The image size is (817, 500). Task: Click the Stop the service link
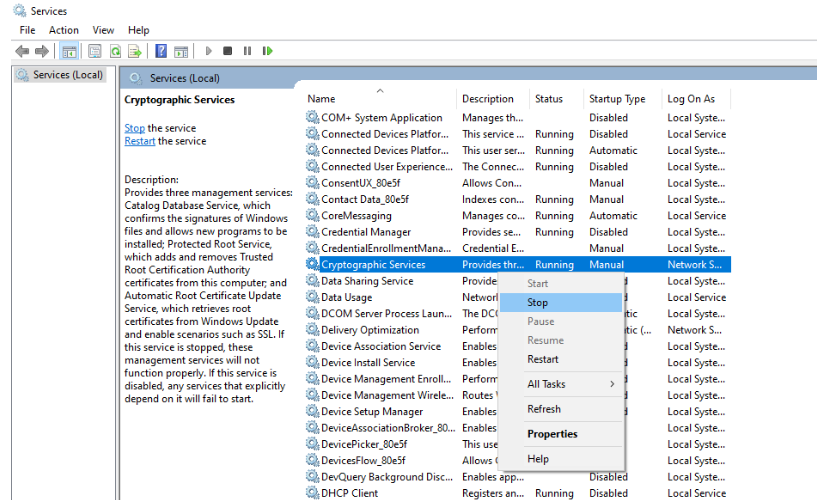pos(134,128)
